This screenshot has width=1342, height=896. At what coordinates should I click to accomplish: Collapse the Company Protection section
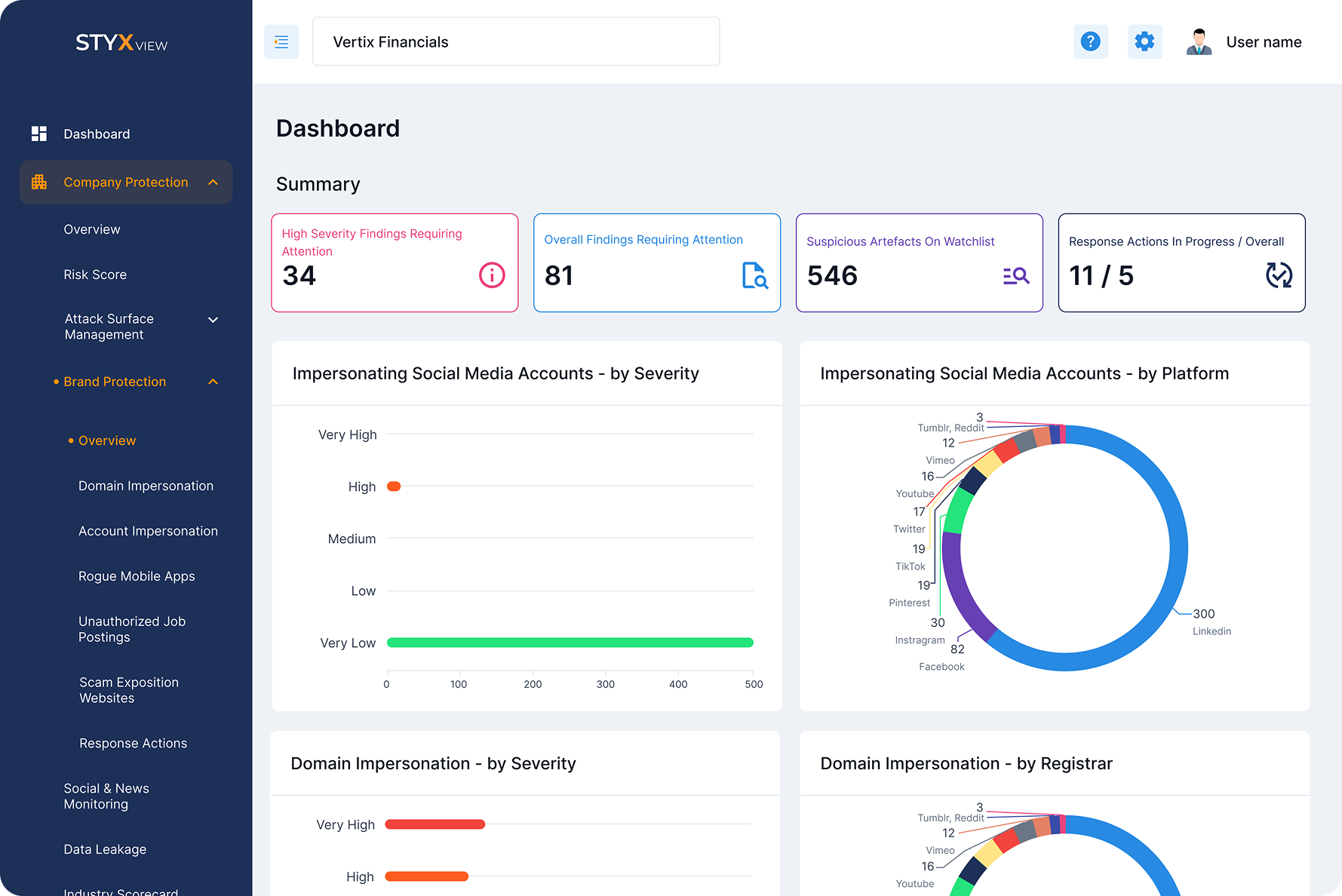pos(212,182)
